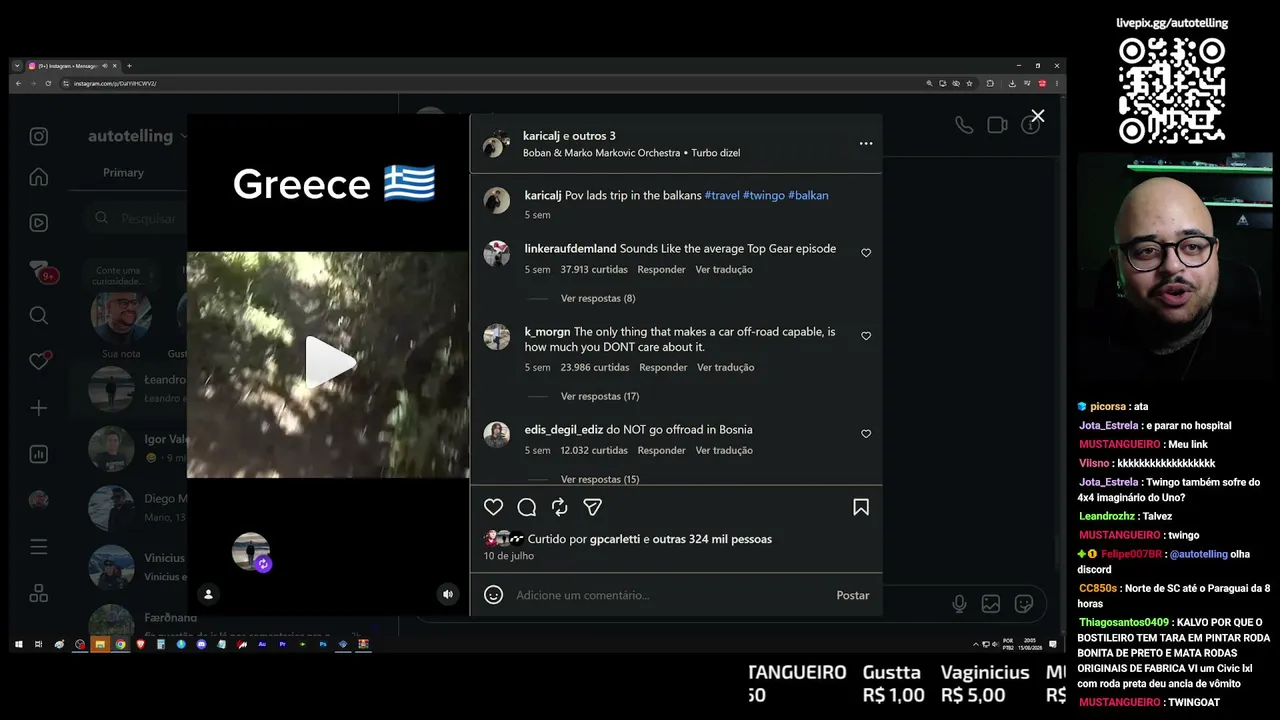Open the Meta apps grid icon
Image resolution: width=1280 pixels, height=720 pixels.
tap(38, 593)
